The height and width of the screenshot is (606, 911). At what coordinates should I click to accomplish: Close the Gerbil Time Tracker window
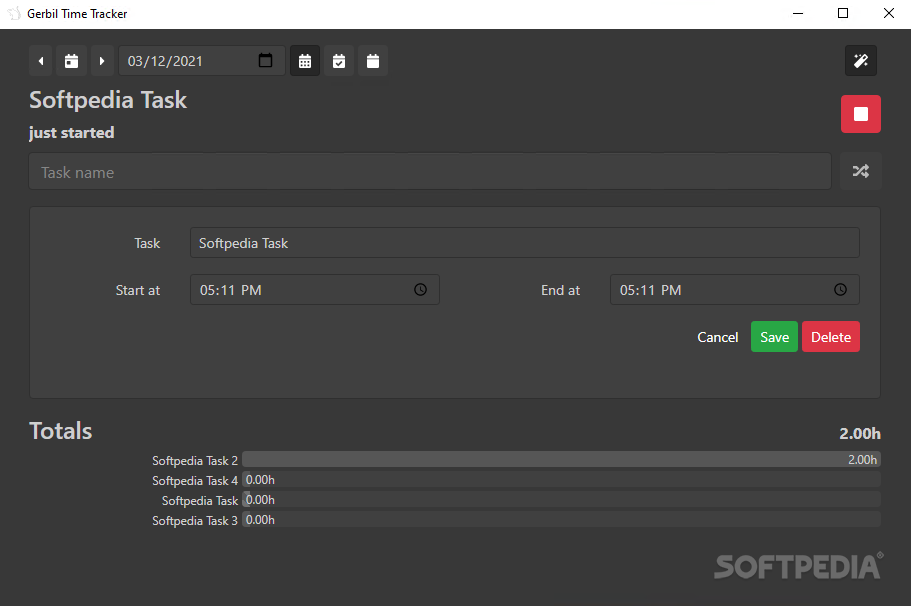[888, 13]
